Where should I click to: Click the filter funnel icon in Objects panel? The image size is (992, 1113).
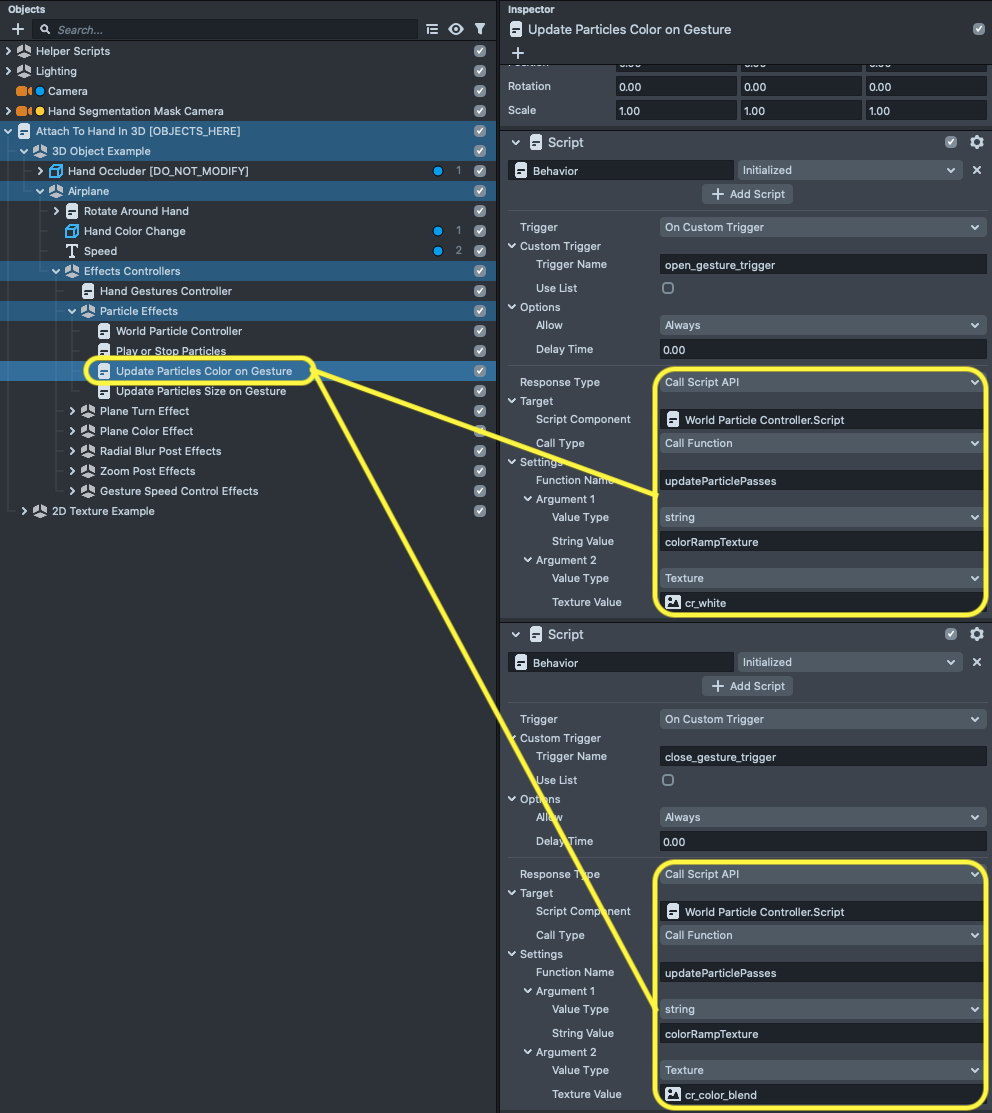click(x=480, y=29)
